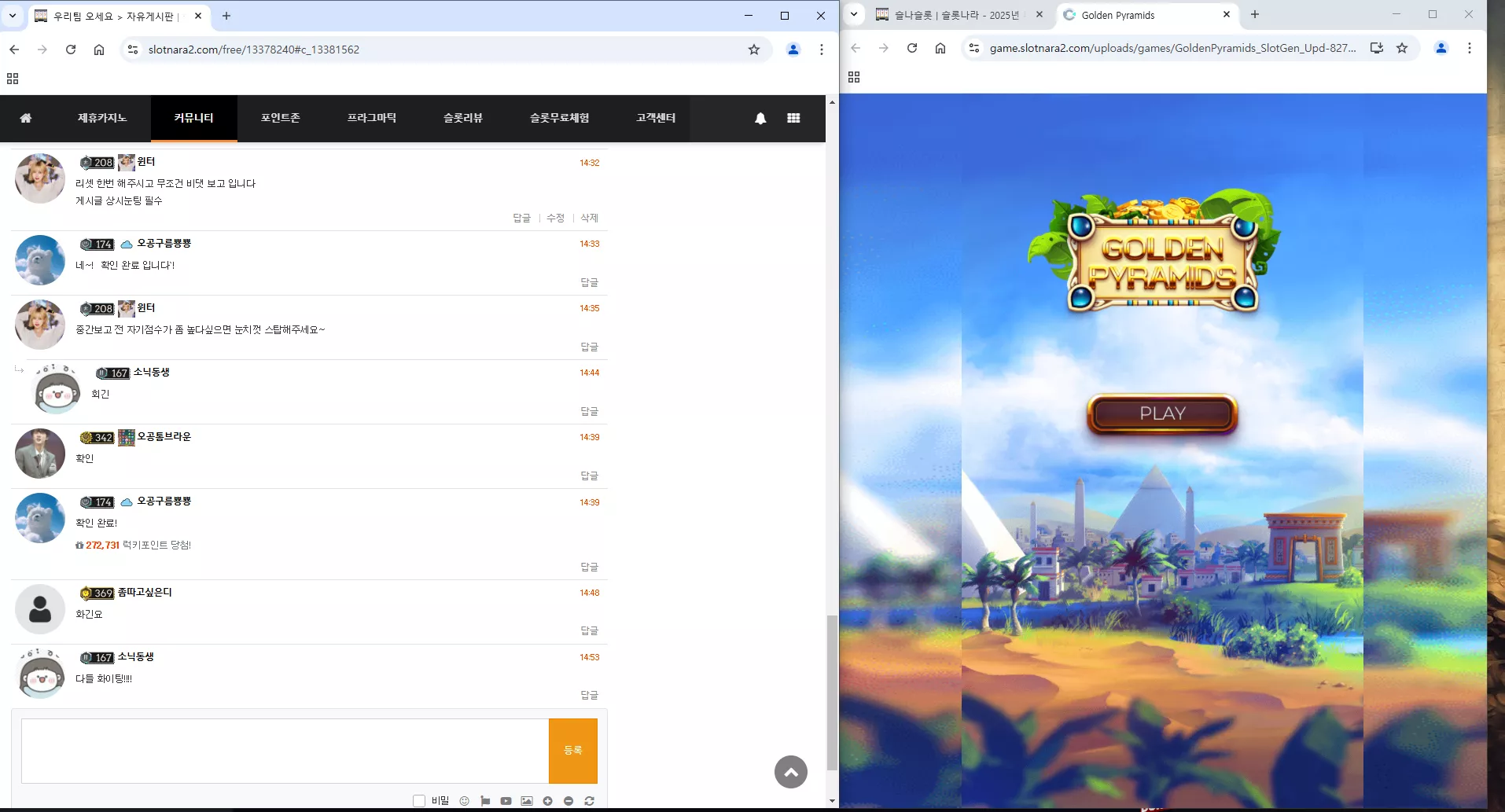This screenshot has width=1505, height=812.
Task: Click 삭제 to delete the 14:32 comment
Action: pos(590,218)
